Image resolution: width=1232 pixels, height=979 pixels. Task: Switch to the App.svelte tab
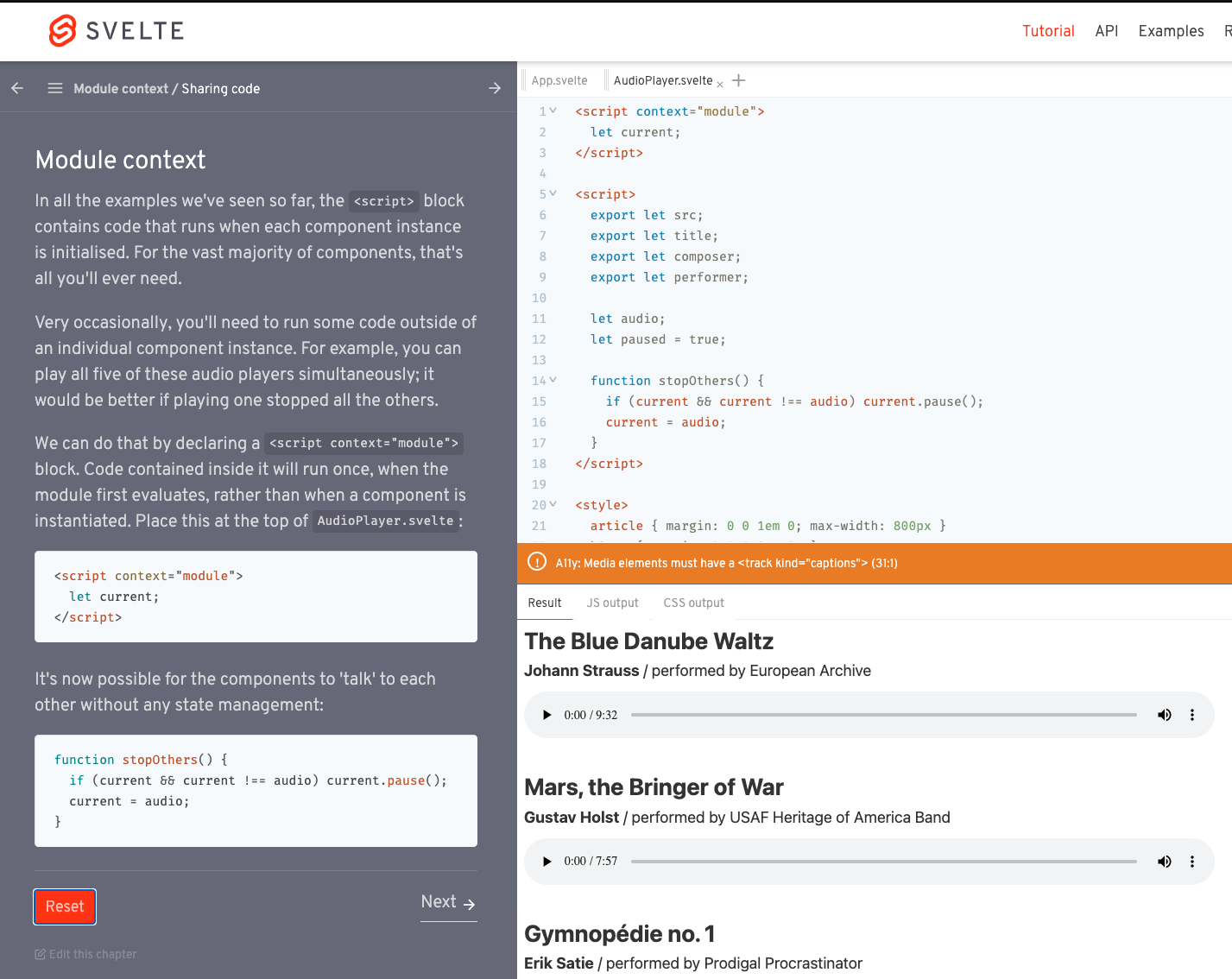(559, 79)
